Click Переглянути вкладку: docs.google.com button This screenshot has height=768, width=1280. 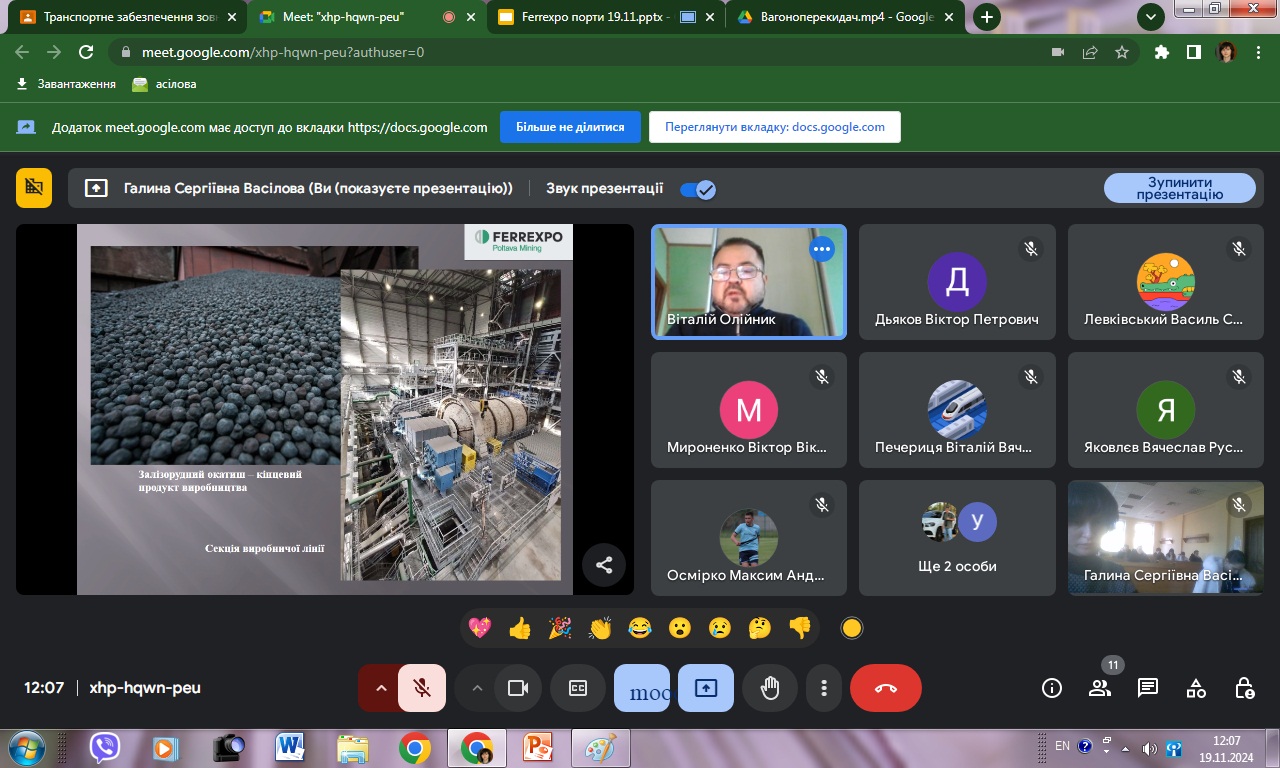775,127
